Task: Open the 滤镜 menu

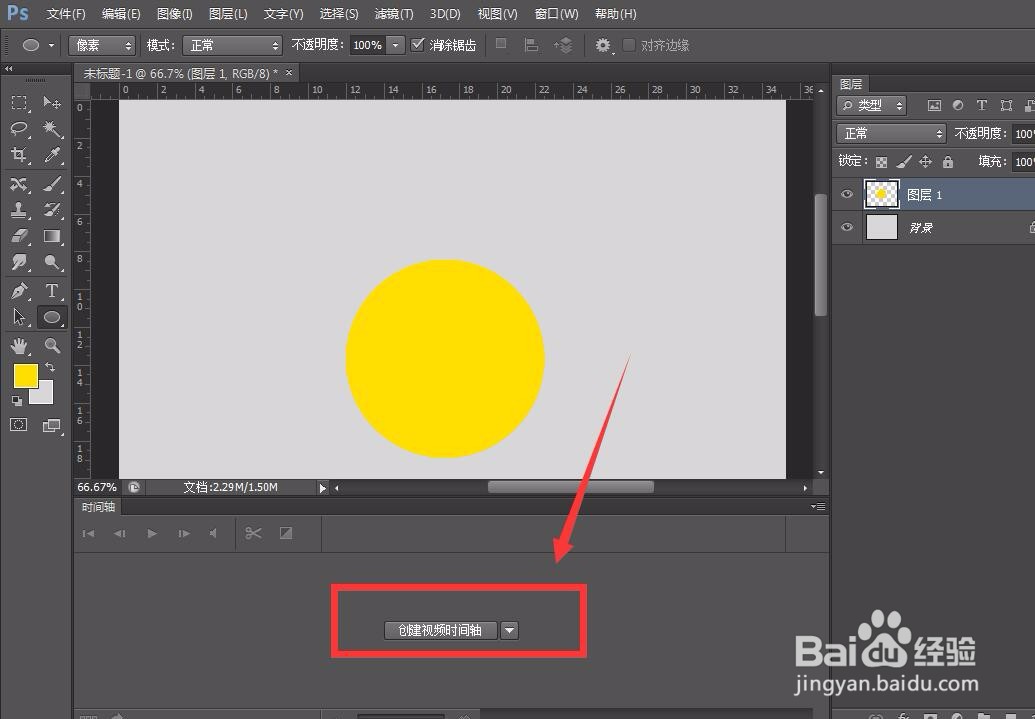Action: coord(393,13)
